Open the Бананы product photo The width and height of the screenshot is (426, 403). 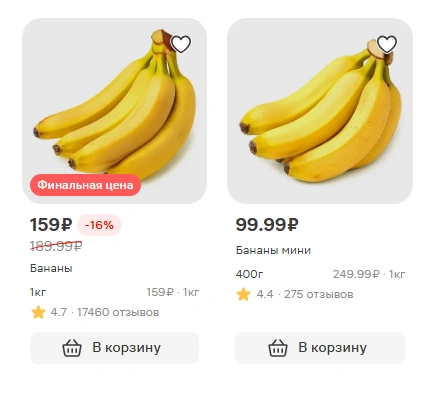114,111
